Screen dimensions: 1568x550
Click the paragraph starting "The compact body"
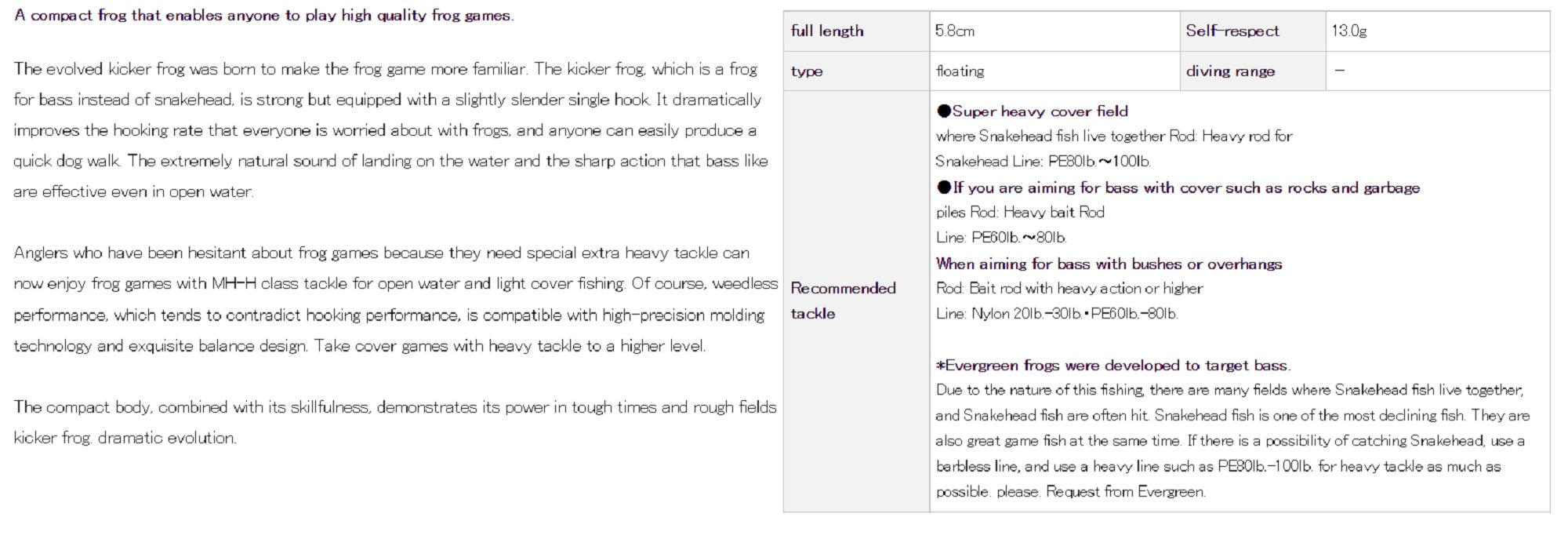394,422
